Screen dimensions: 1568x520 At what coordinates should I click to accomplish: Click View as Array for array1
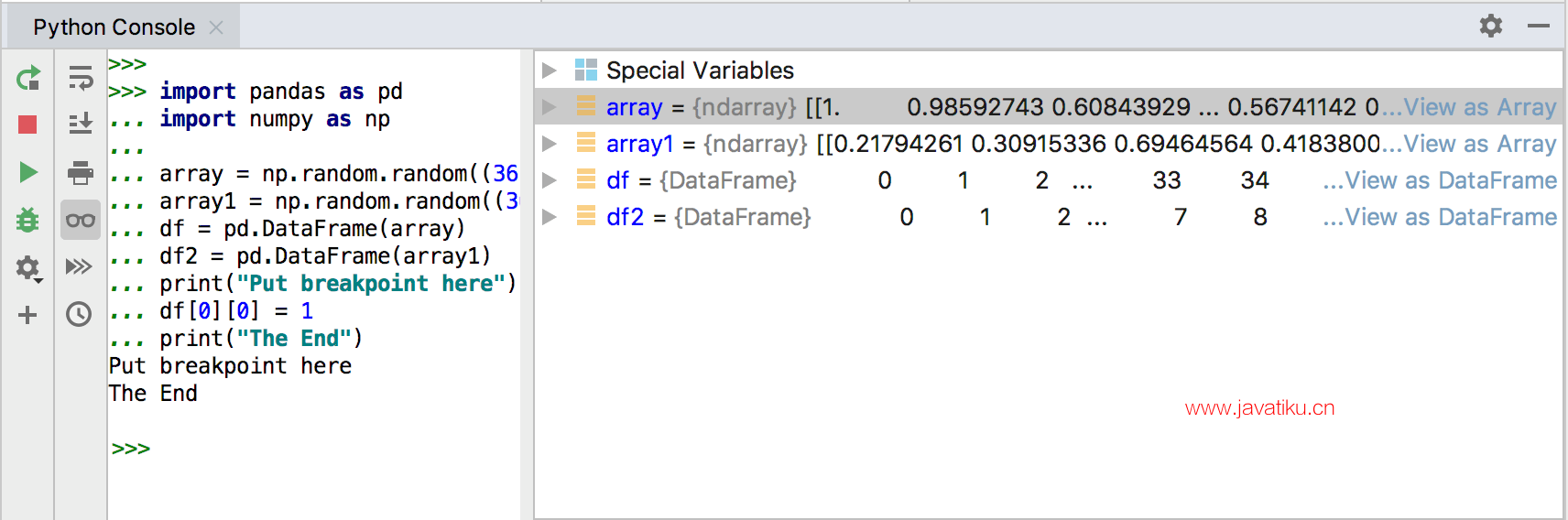coord(1479,144)
